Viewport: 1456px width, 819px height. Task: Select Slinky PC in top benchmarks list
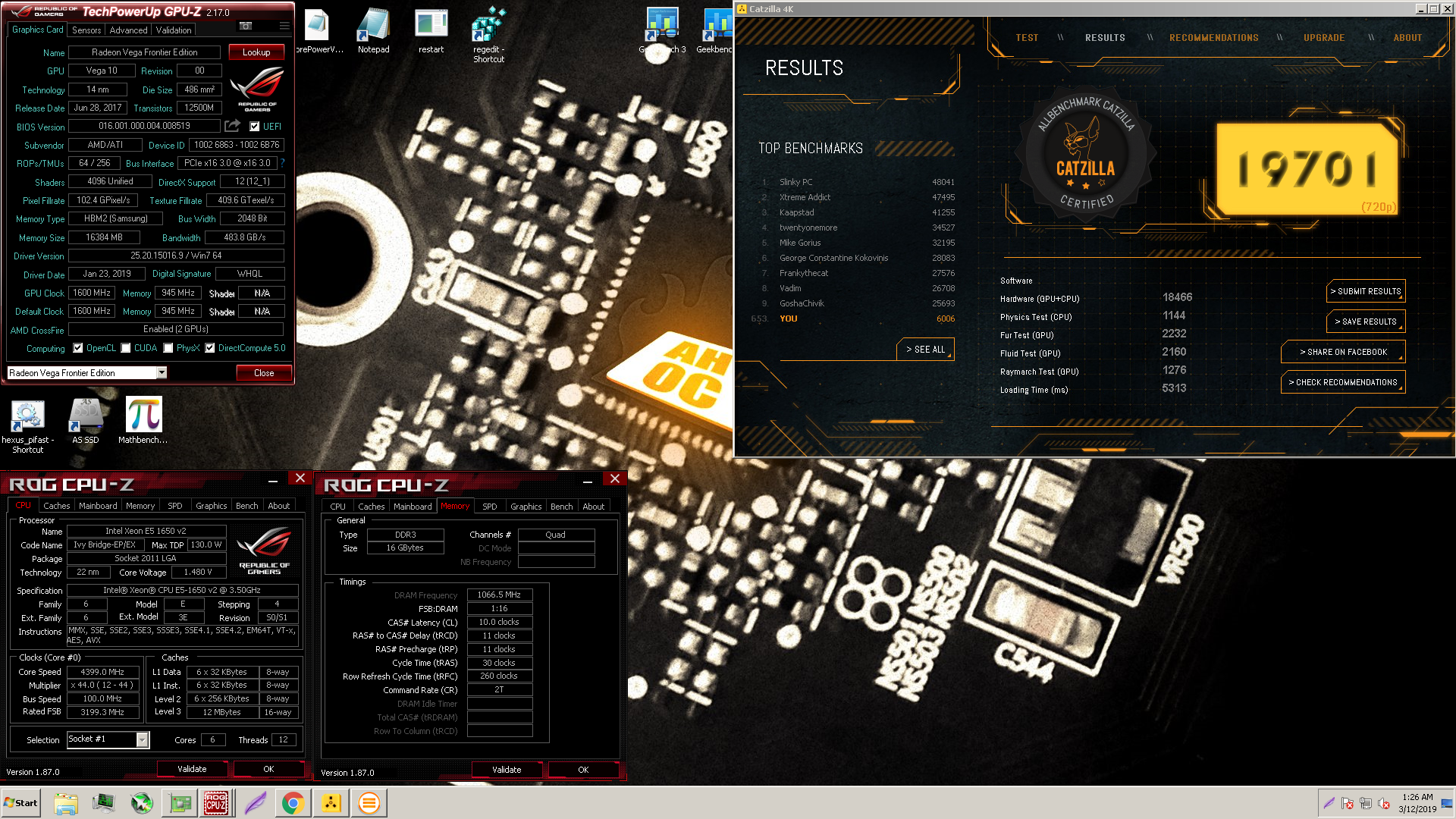click(x=857, y=182)
